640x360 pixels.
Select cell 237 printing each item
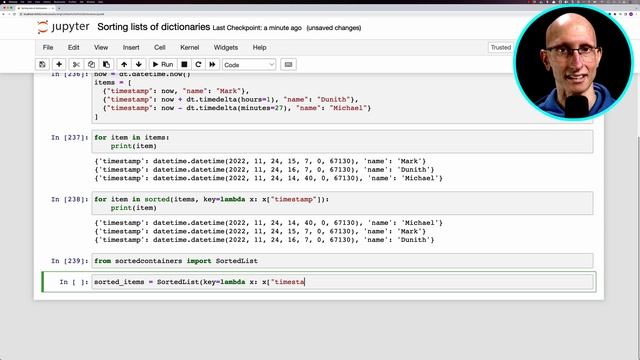pyautogui.click(x=342, y=142)
